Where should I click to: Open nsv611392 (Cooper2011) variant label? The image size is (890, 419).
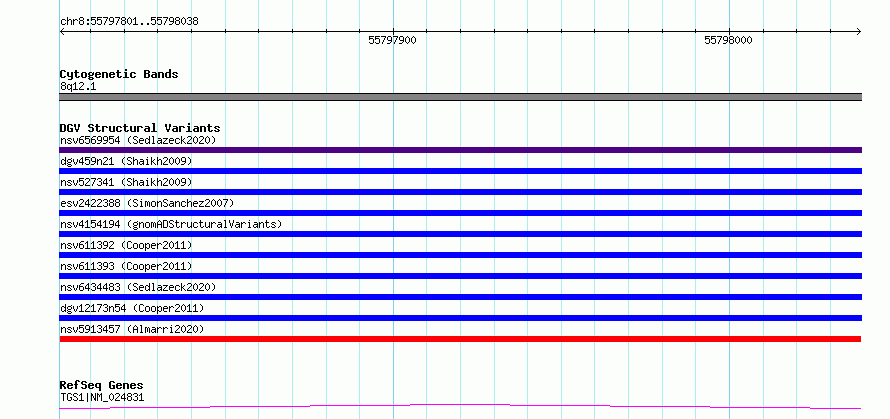(126, 245)
